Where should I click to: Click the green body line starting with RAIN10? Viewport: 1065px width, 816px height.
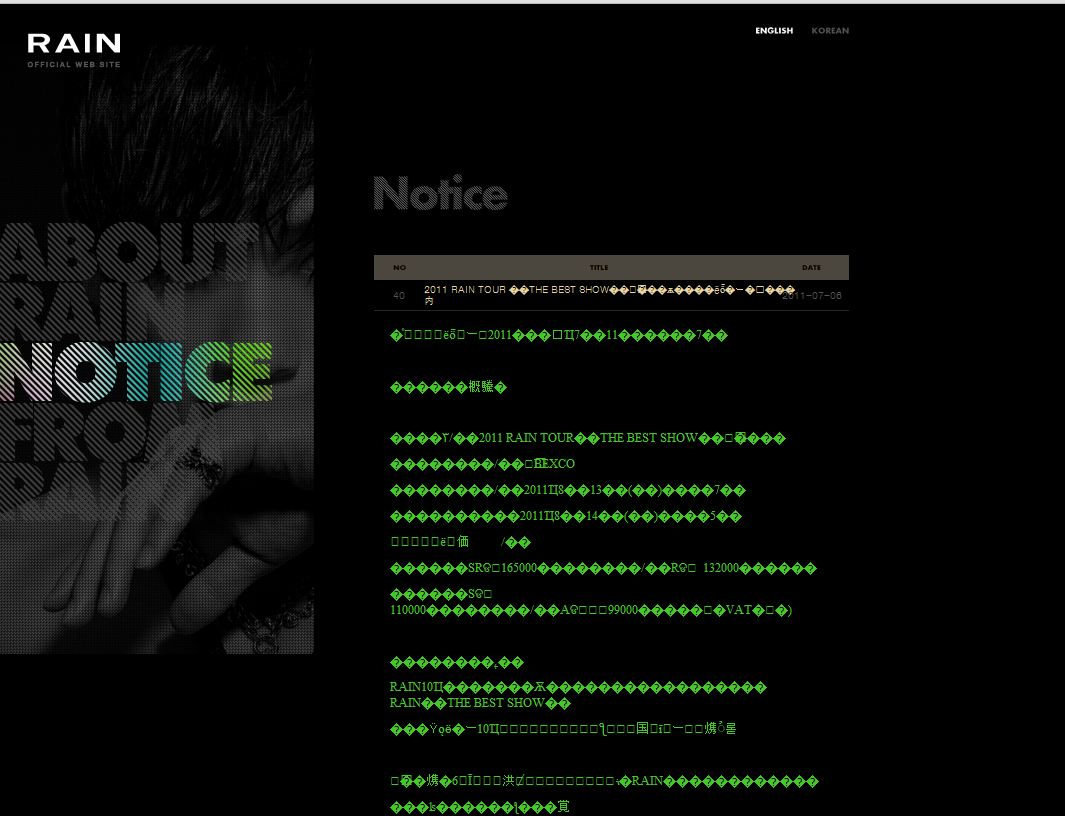pyautogui.click(x=577, y=687)
